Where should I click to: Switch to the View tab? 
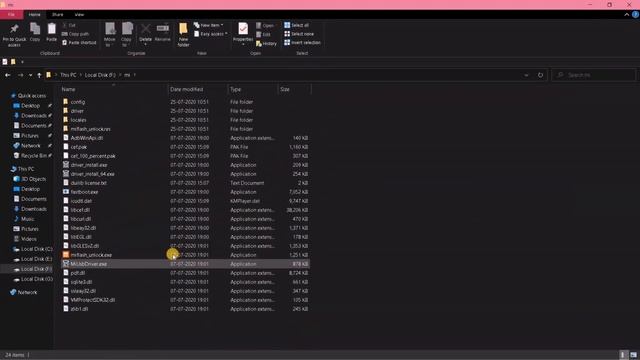click(x=79, y=15)
